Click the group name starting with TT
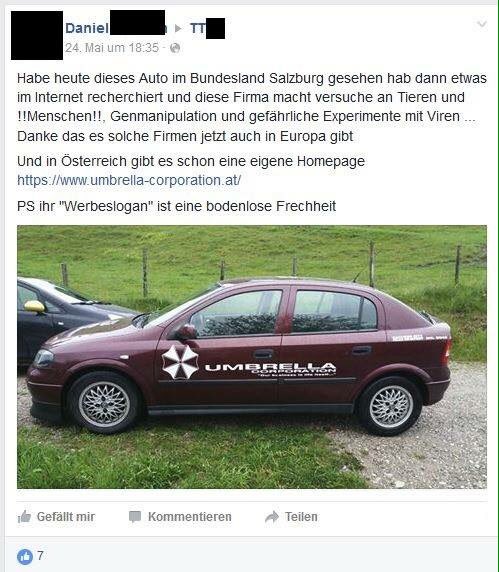This screenshot has height=572, width=499. click(x=207, y=28)
